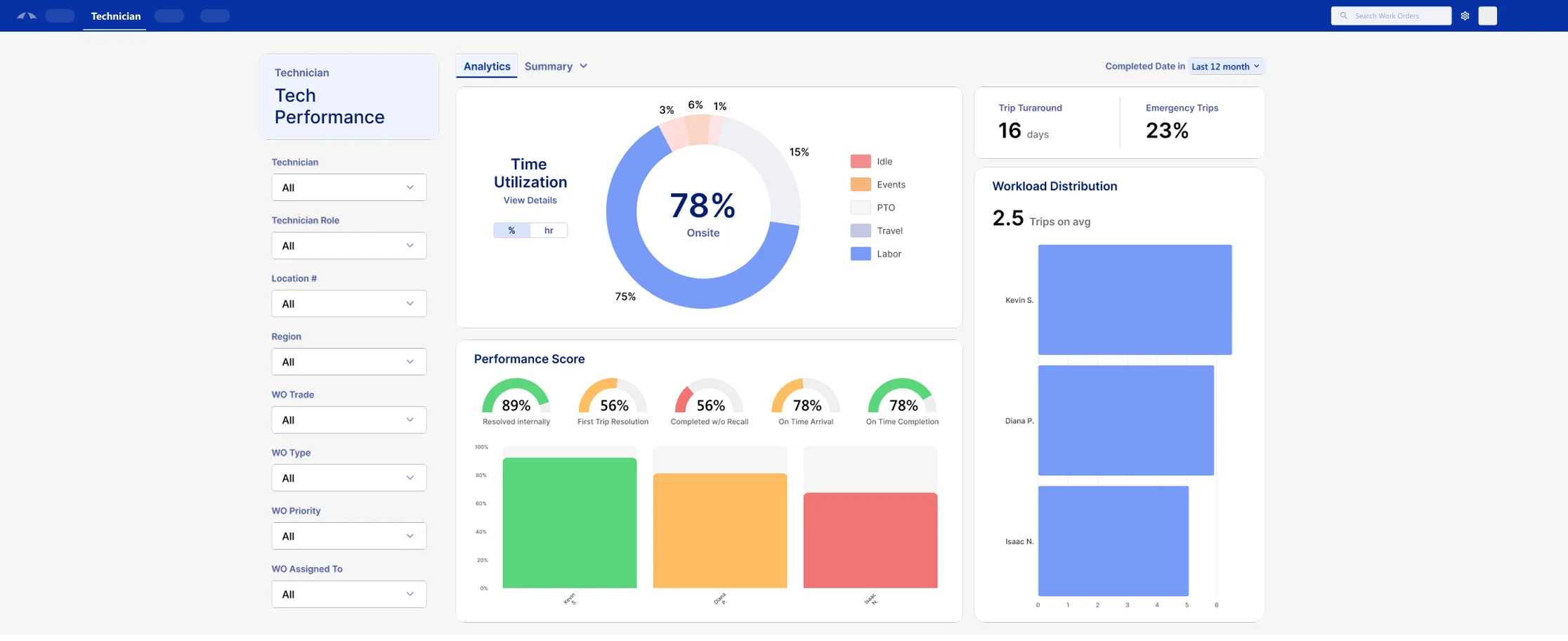Click the Workload Distribution heading
This screenshot has height=641, width=1568.
[x=1054, y=186]
